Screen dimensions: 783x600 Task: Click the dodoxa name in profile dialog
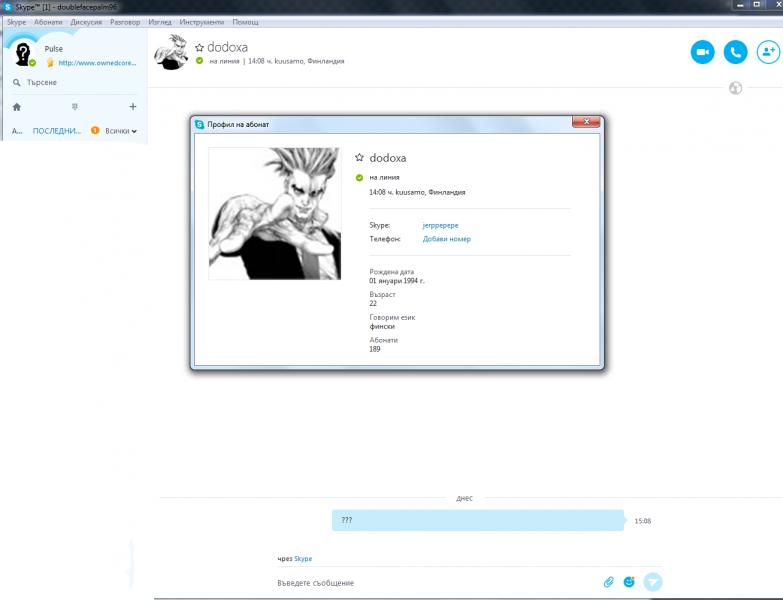pos(388,158)
